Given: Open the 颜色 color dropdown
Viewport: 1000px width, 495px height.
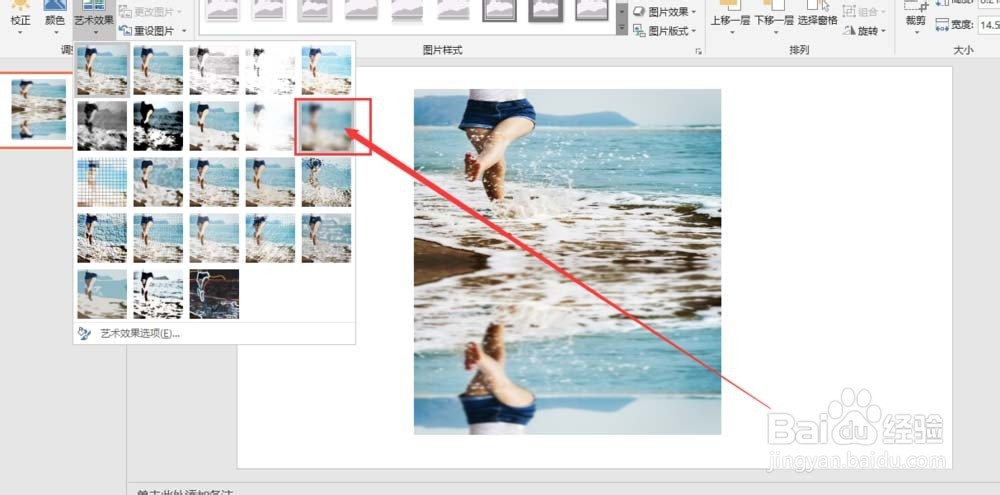Looking at the screenshot, I should 55,17.
